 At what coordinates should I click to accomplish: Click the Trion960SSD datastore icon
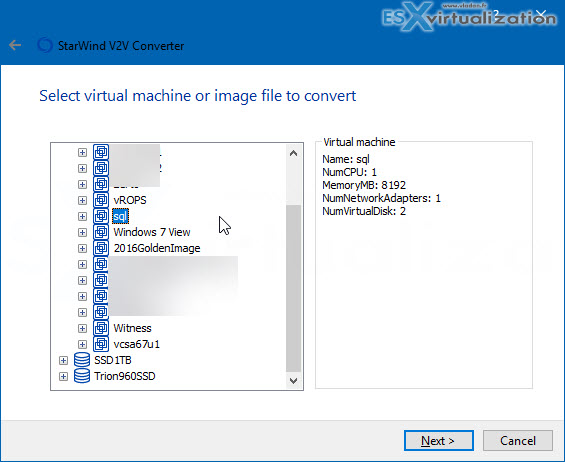pos(82,376)
